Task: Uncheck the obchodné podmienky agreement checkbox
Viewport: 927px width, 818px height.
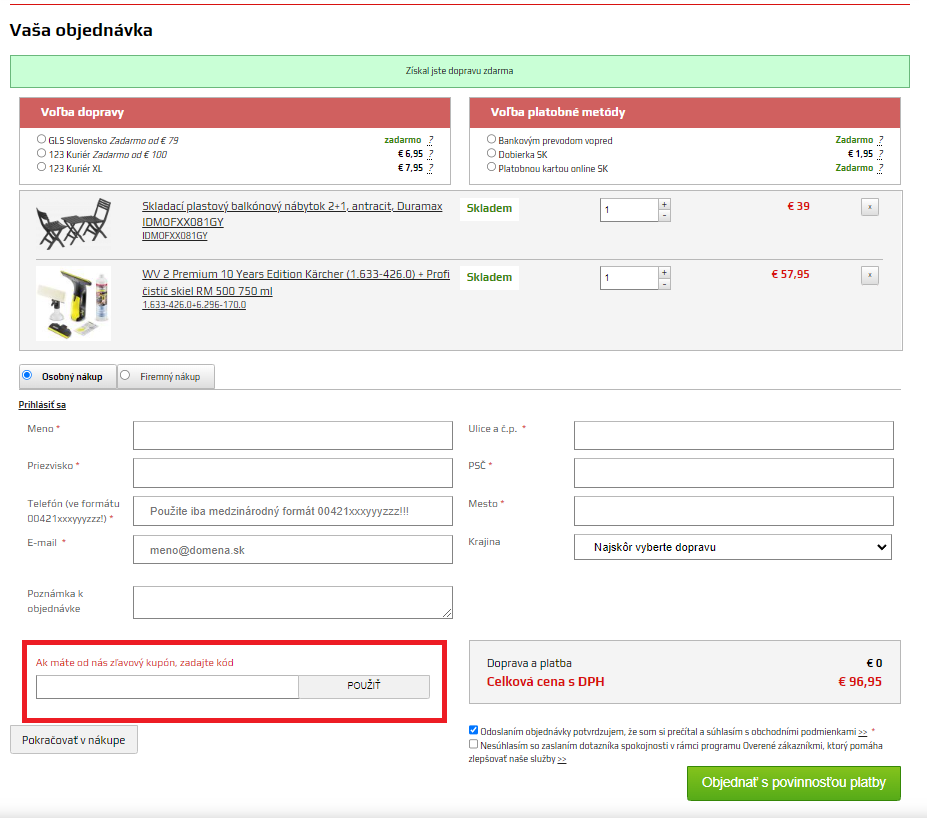Action: (474, 730)
